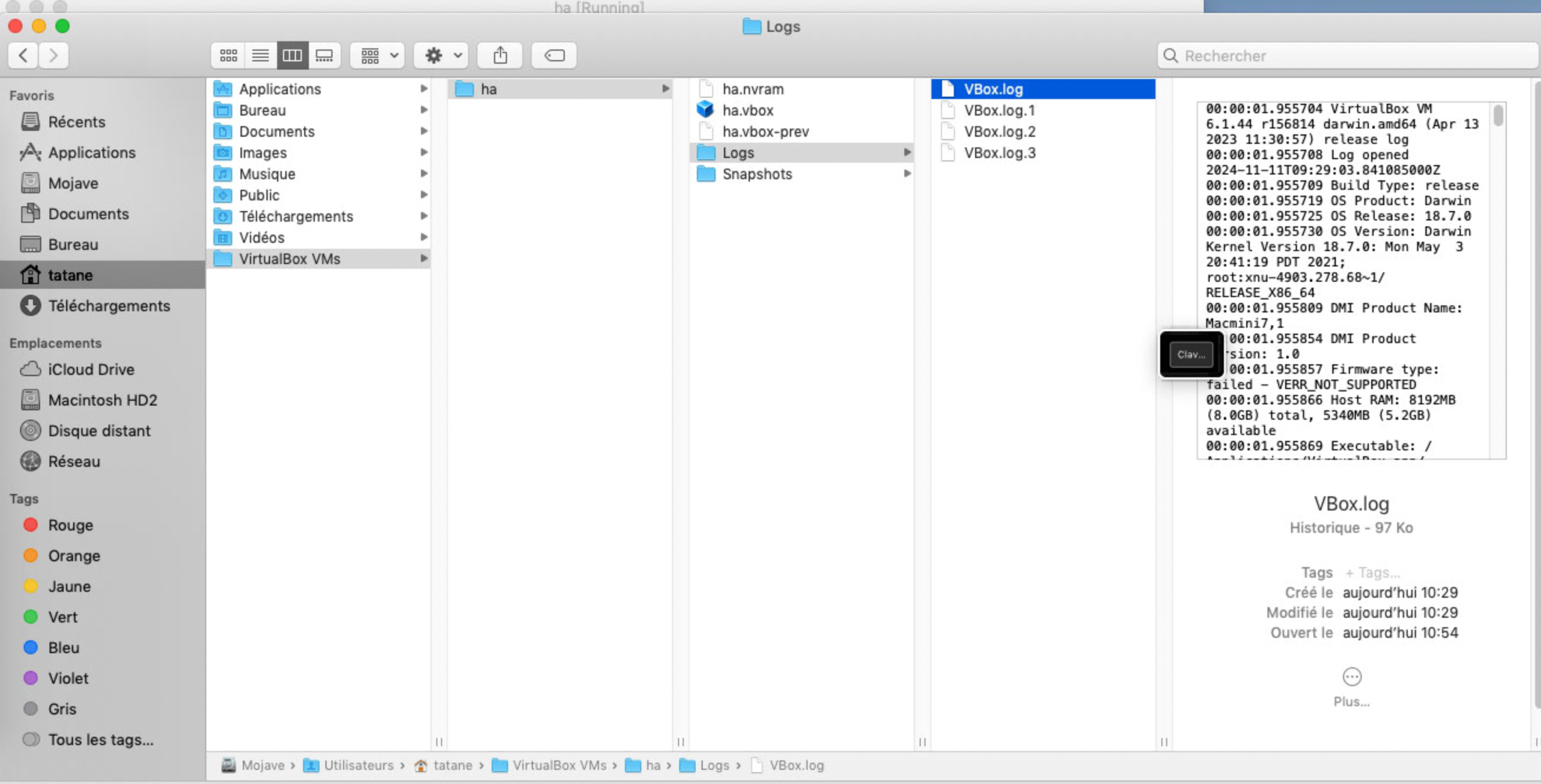Viewport: 1541px width, 784px height.
Task: Open the Plus… more actions icon
Action: pos(1351,677)
